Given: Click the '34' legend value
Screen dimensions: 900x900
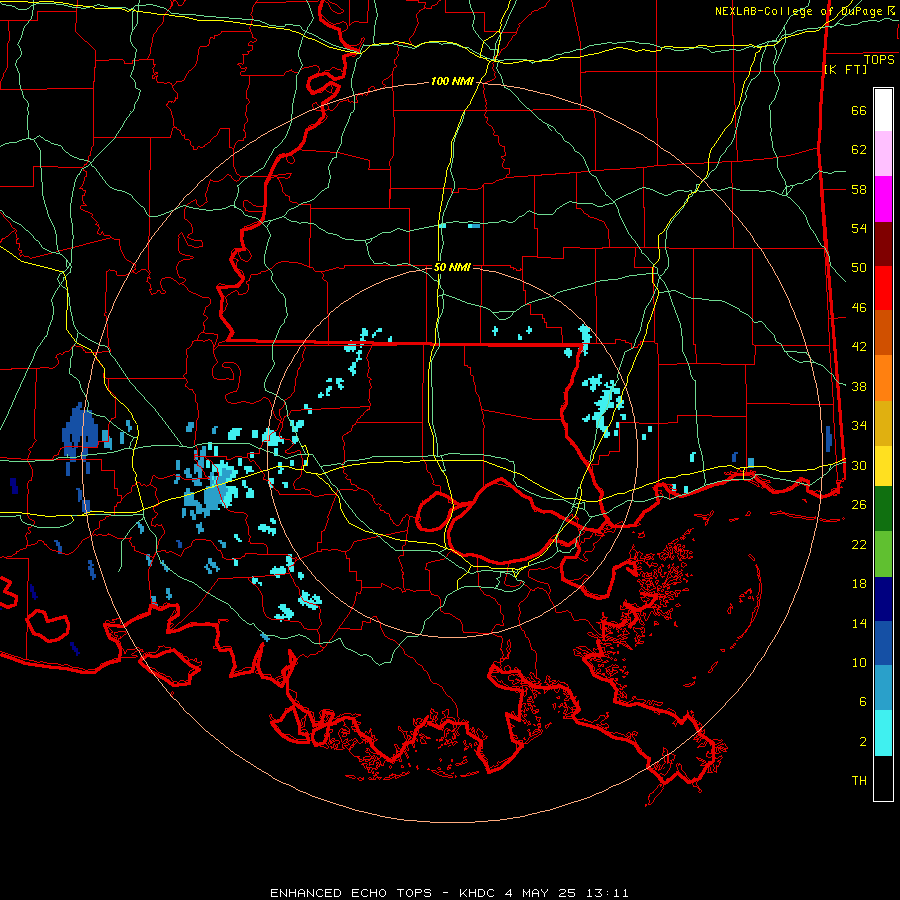Looking at the screenshot, I should coord(859,426).
